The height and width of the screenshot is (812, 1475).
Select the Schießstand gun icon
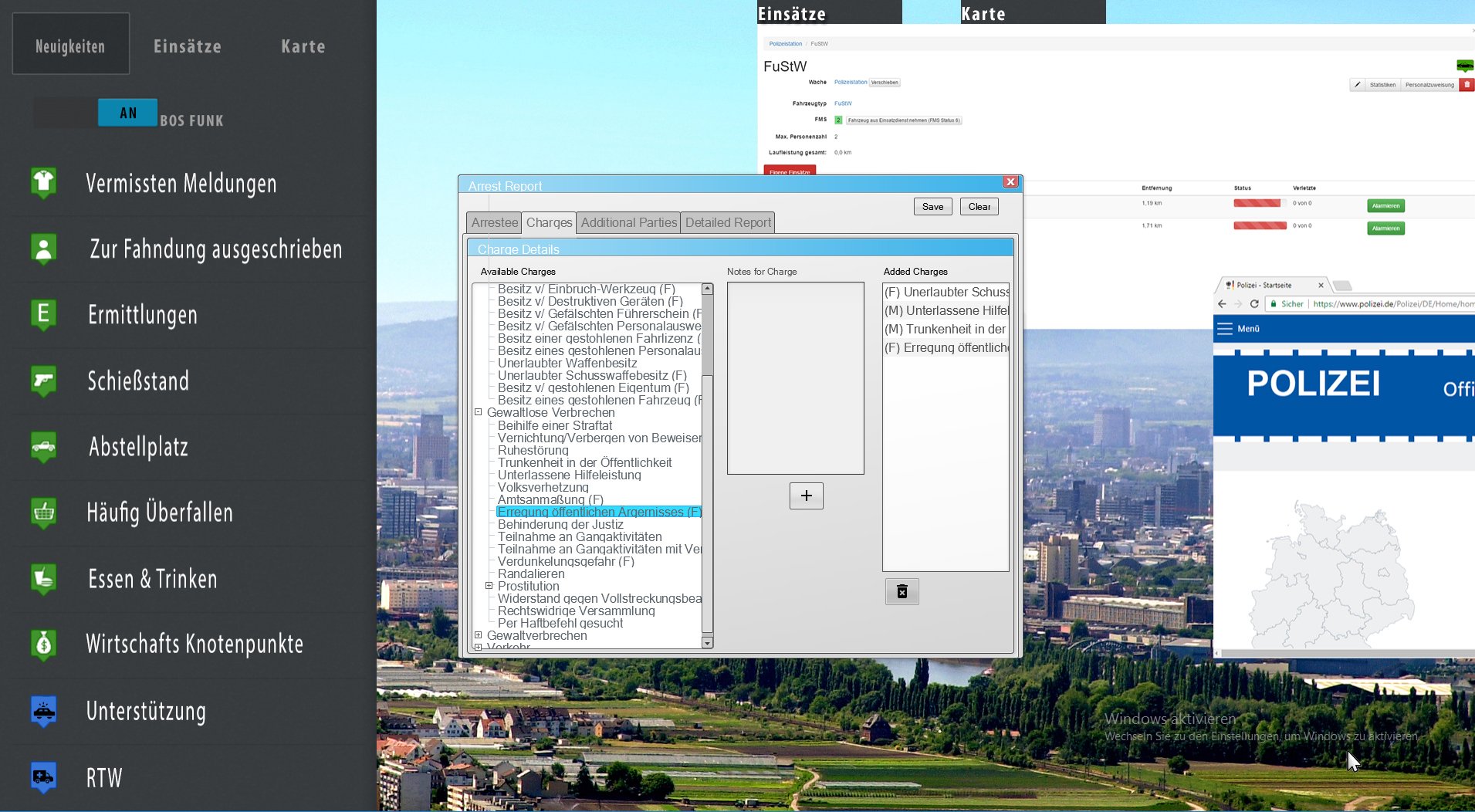44,381
